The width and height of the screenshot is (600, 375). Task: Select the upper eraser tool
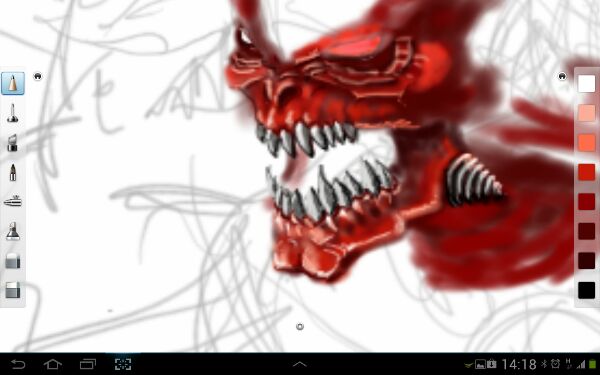[13, 261]
